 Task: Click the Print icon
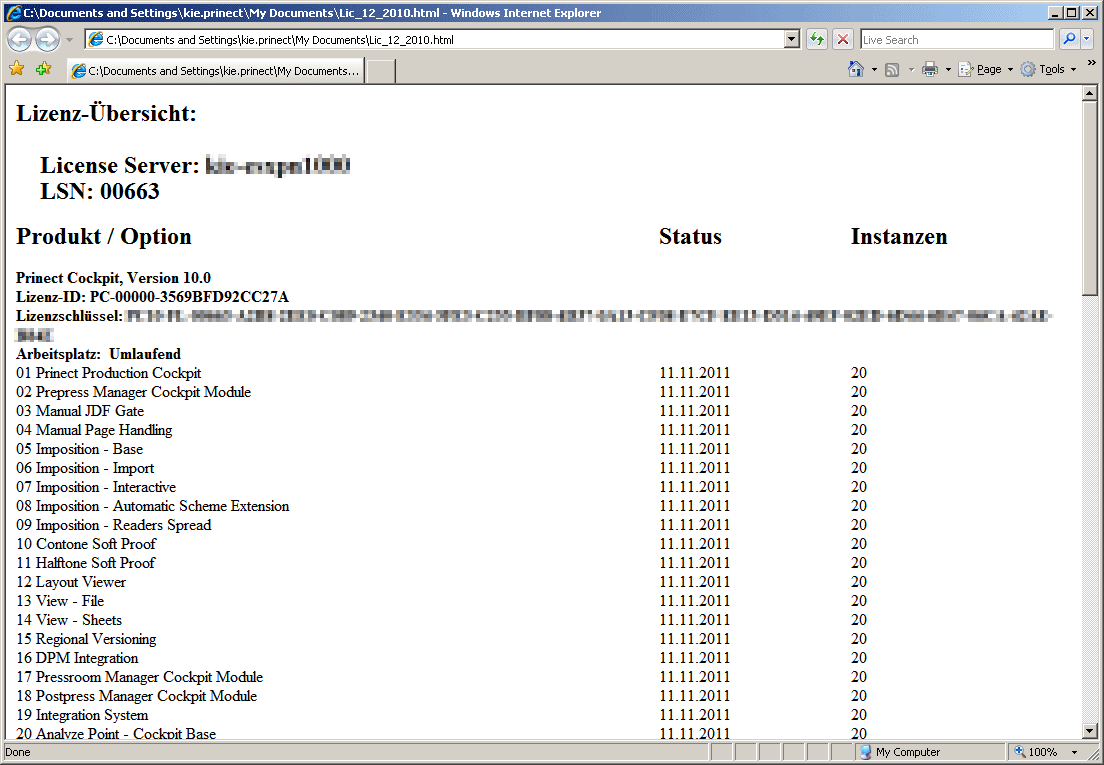coord(930,69)
